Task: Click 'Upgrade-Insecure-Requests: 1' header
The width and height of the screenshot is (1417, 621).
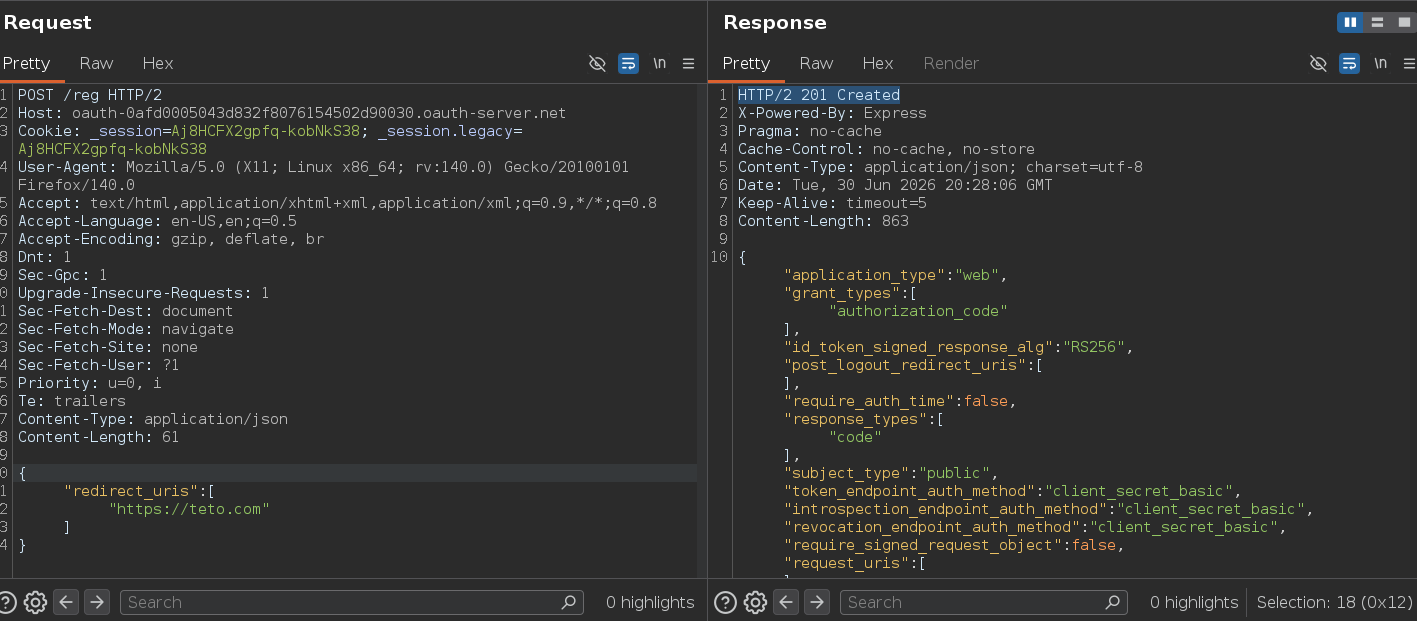Action: click(x=143, y=293)
